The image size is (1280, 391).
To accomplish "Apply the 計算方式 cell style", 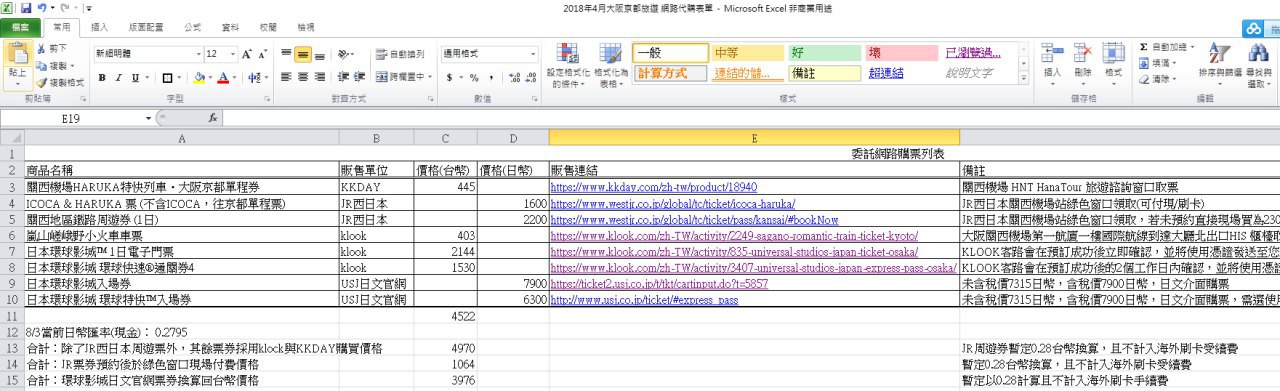I will [x=663, y=73].
